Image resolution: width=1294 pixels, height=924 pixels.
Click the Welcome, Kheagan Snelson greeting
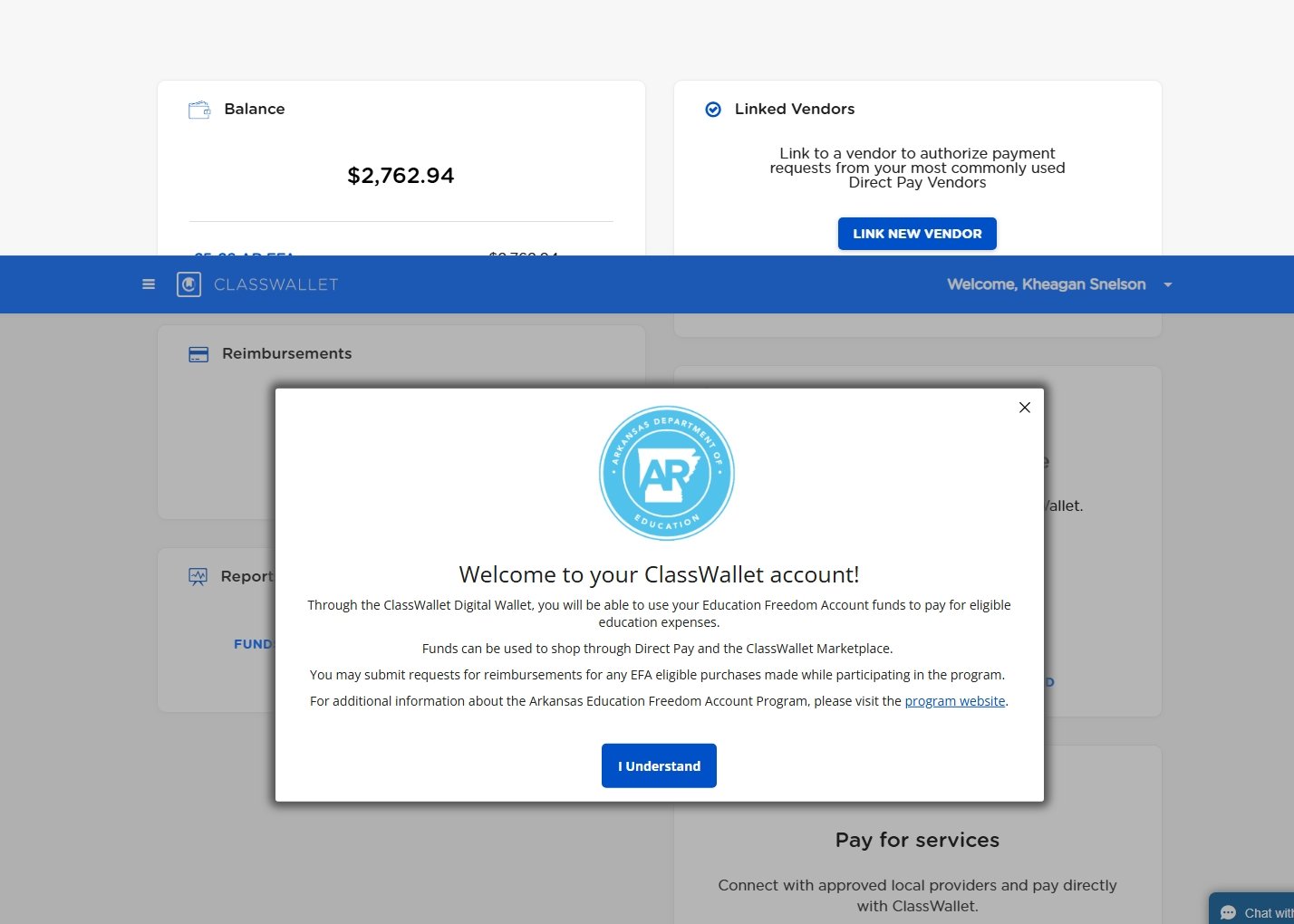point(1047,284)
